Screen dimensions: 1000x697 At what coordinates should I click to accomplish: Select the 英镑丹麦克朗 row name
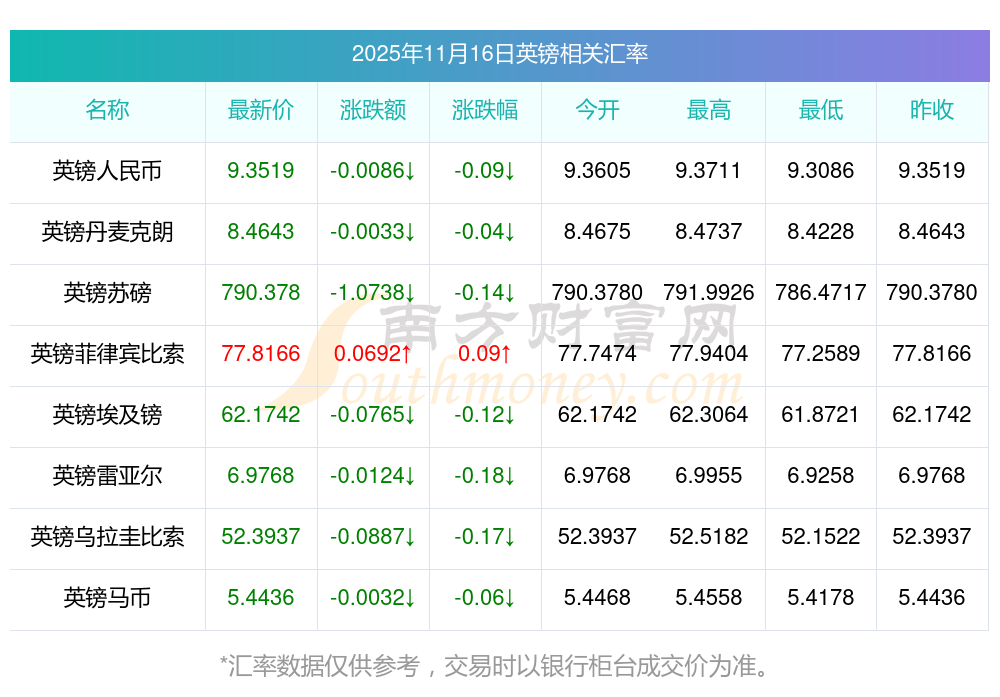point(107,231)
